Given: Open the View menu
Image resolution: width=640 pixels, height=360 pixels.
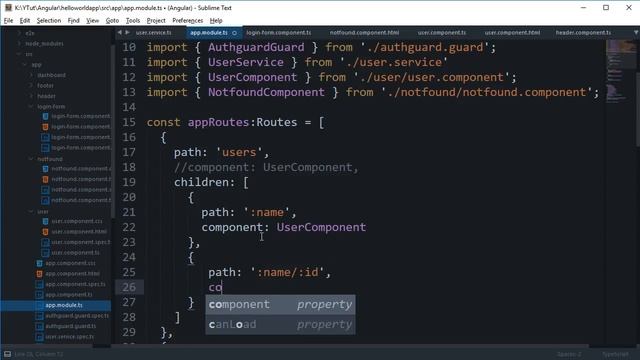Looking at the screenshot, I should tap(93, 20).
